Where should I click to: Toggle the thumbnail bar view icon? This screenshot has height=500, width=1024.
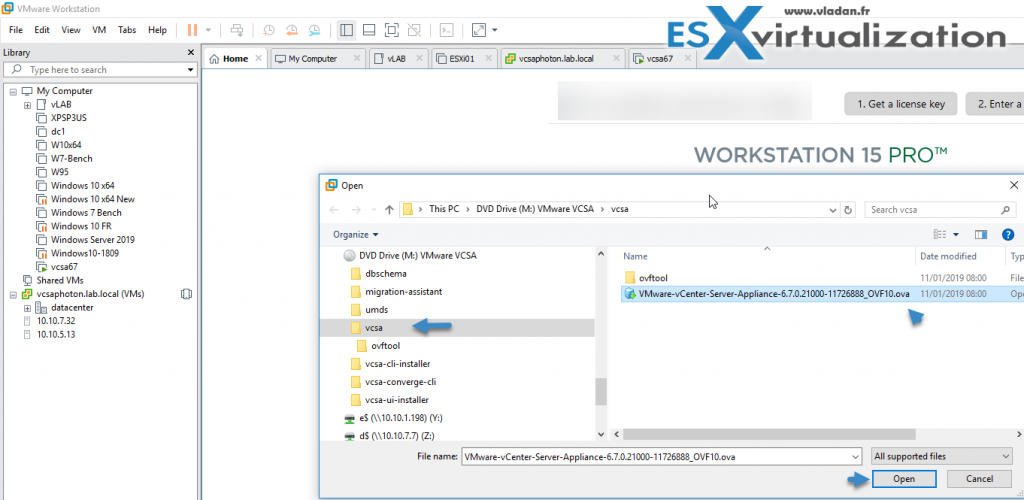click(x=369, y=30)
